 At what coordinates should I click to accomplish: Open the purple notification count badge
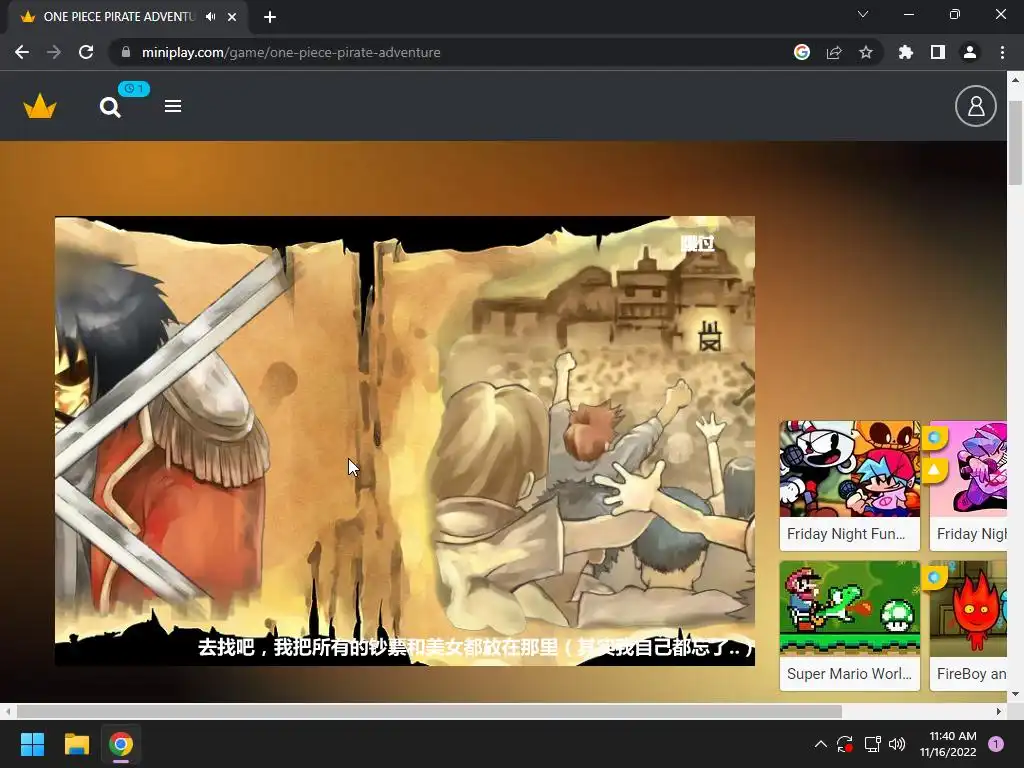click(x=996, y=744)
